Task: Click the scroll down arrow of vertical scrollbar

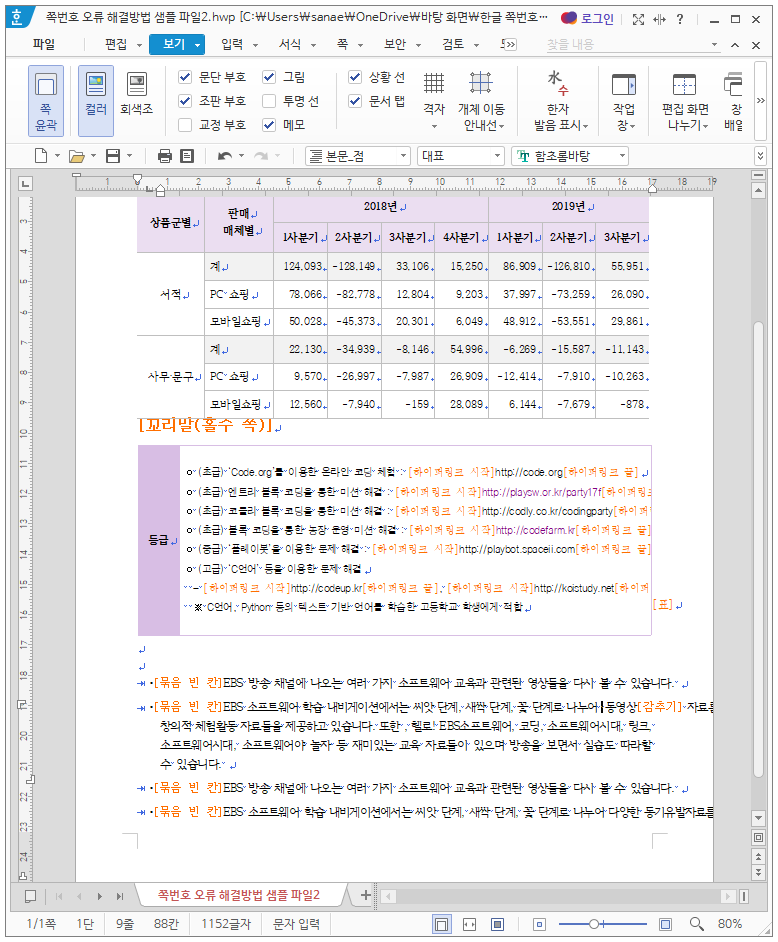Action: point(759,818)
